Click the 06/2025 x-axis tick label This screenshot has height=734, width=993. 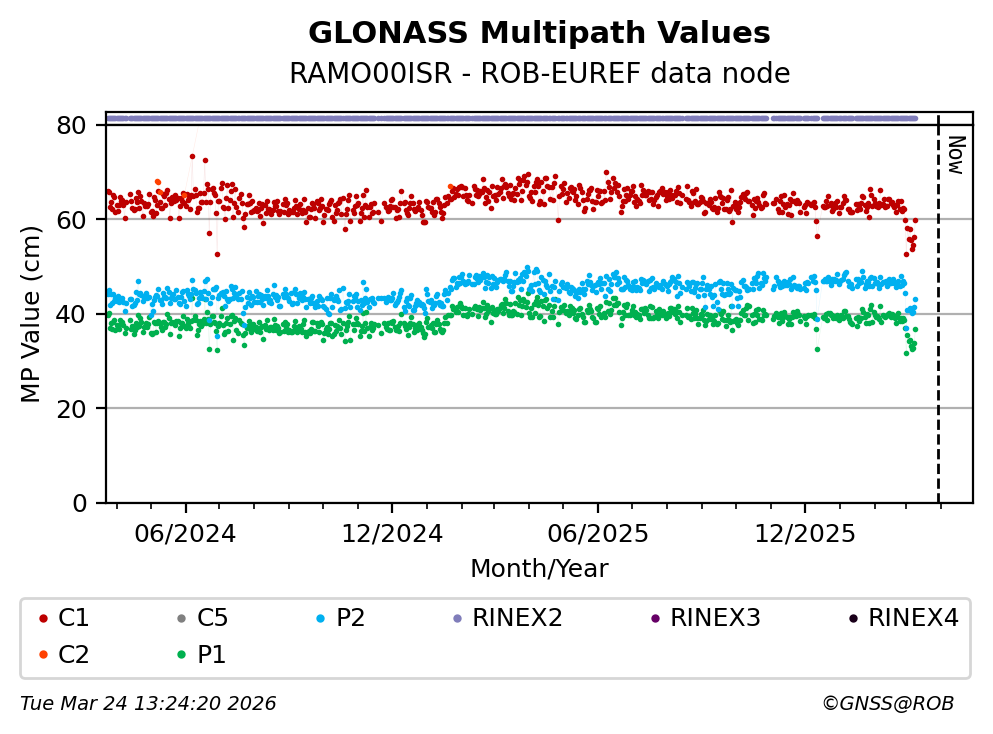598,534
